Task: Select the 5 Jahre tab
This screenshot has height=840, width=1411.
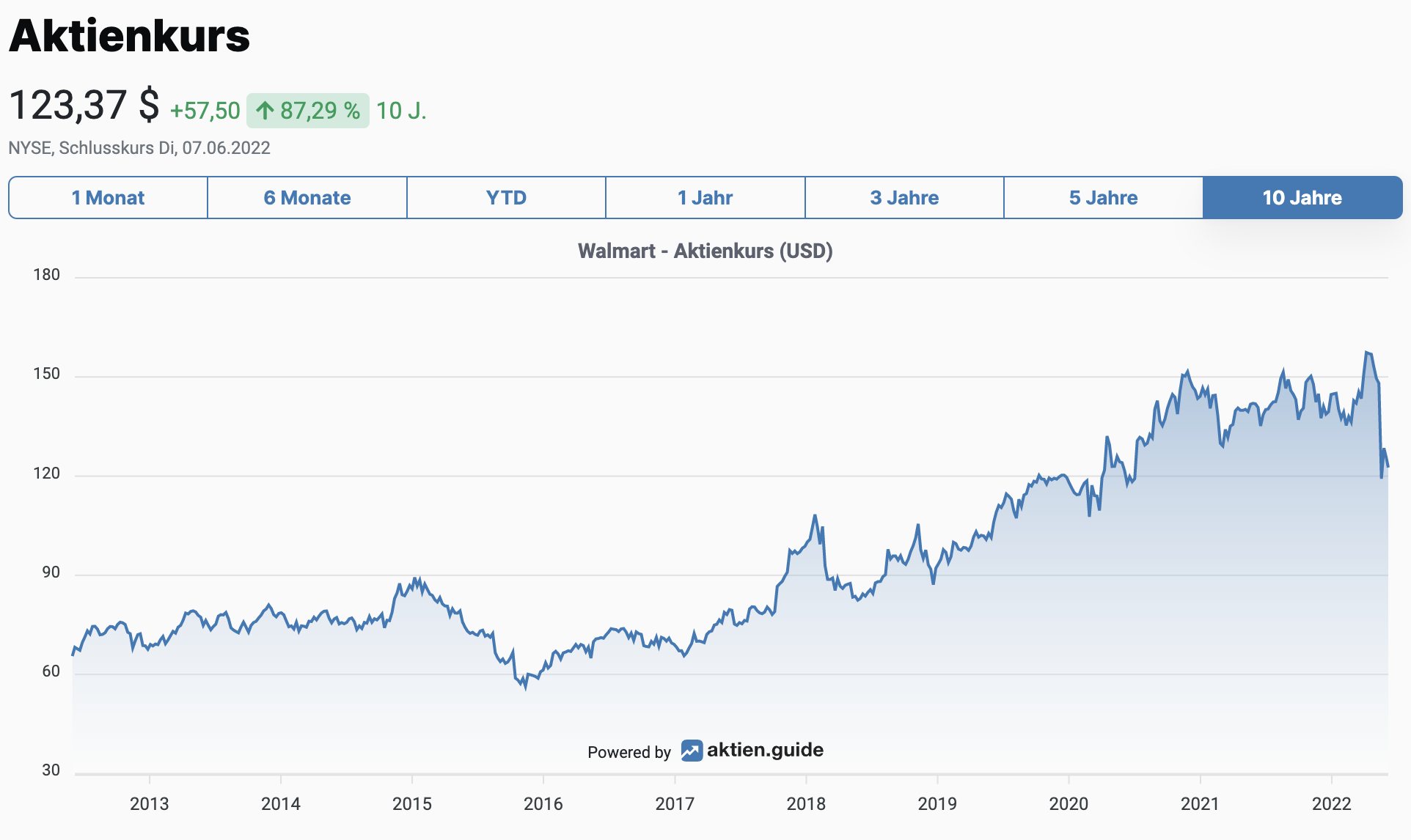Action: coord(1104,198)
